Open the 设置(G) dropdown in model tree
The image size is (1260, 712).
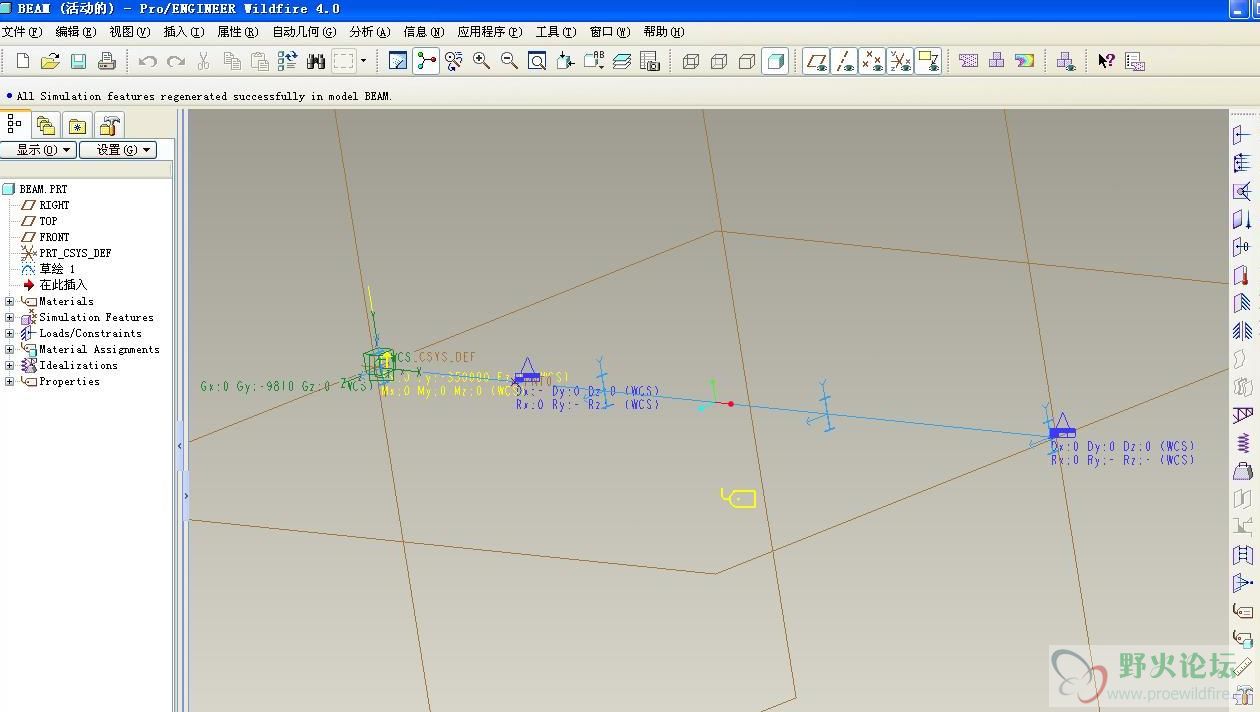tap(118, 150)
